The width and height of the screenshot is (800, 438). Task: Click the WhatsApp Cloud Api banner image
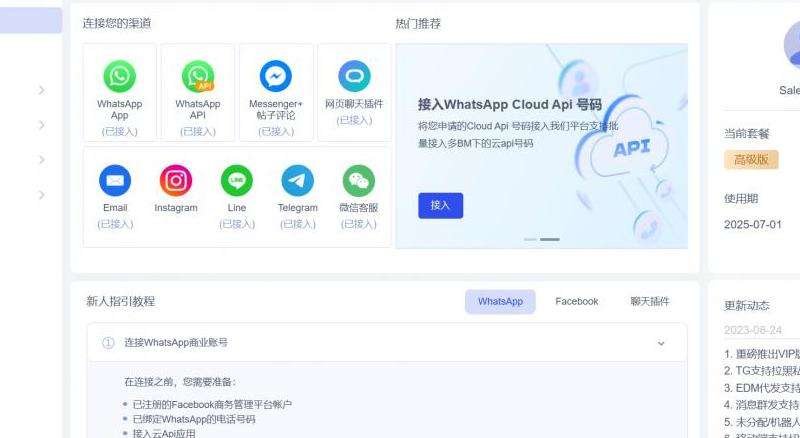pyautogui.click(x=542, y=146)
